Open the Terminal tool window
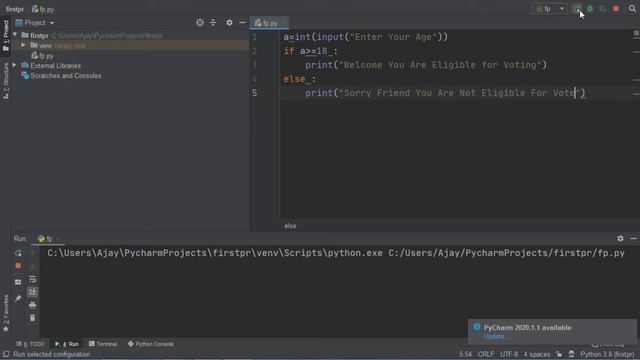Image resolution: width=640 pixels, height=360 pixels. tap(103, 344)
